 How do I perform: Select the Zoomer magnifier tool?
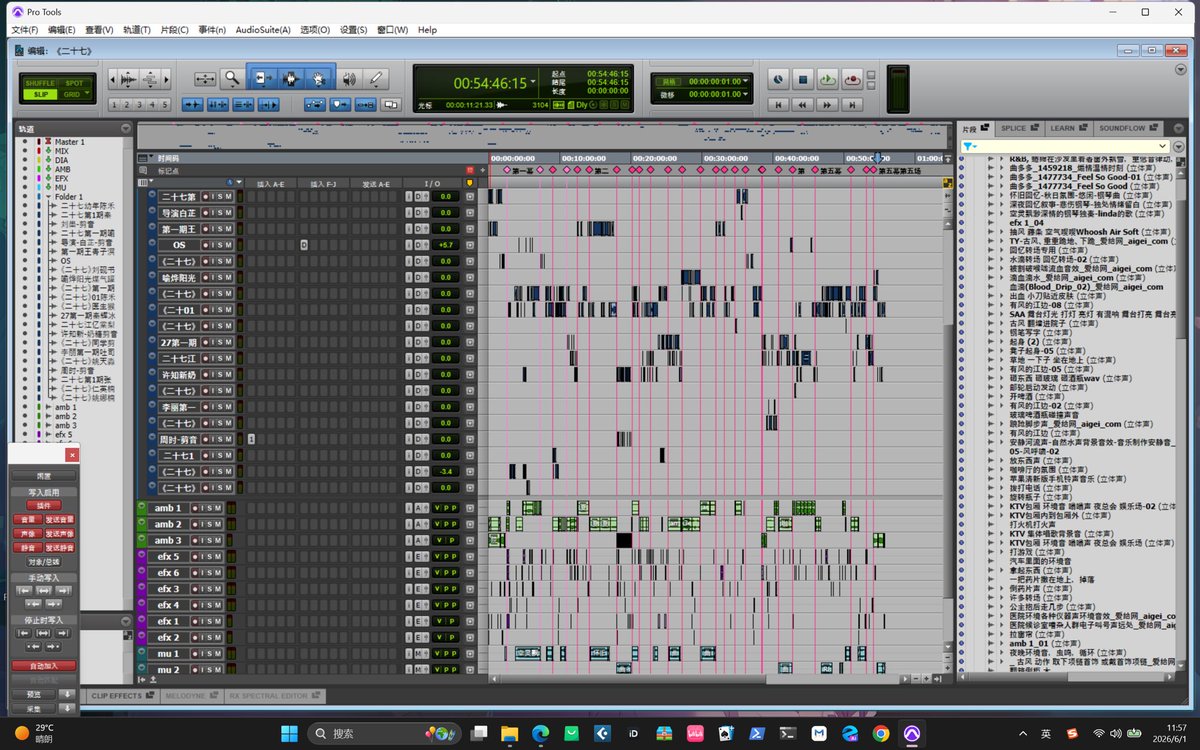(x=232, y=78)
